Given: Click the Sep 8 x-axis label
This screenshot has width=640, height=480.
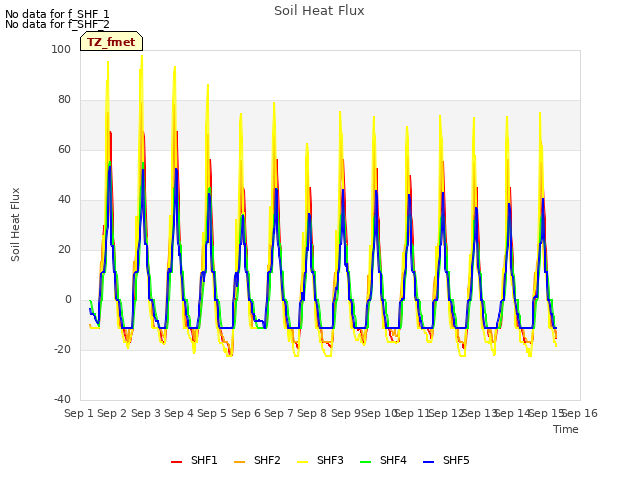Looking at the screenshot, I should [x=312, y=413].
